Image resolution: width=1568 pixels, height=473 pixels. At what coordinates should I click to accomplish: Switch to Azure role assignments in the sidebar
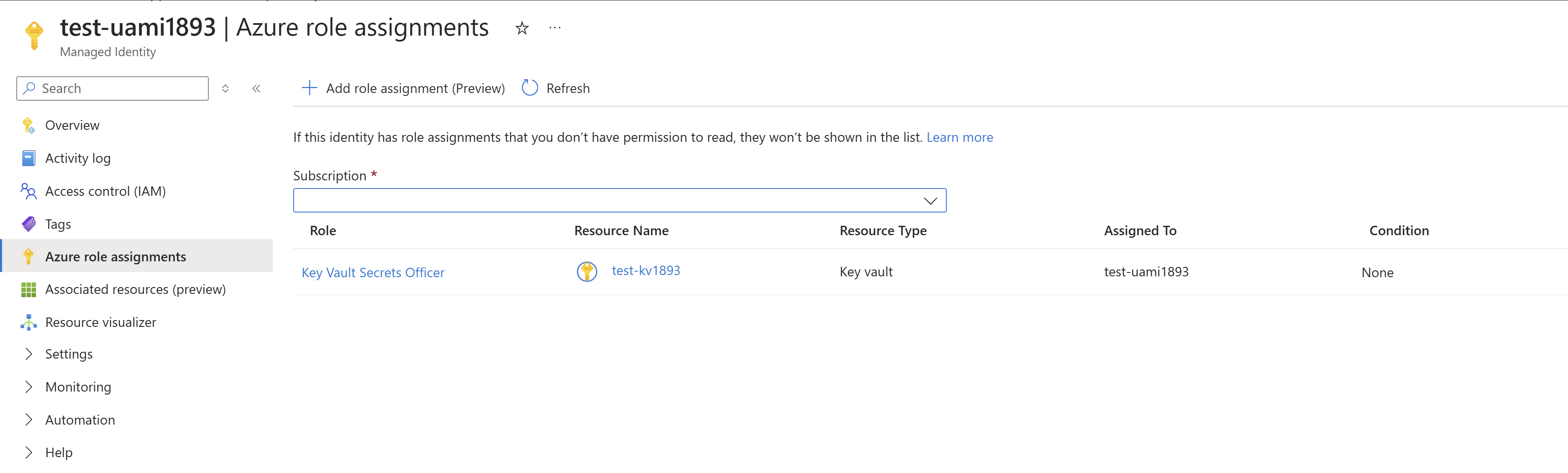116,256
